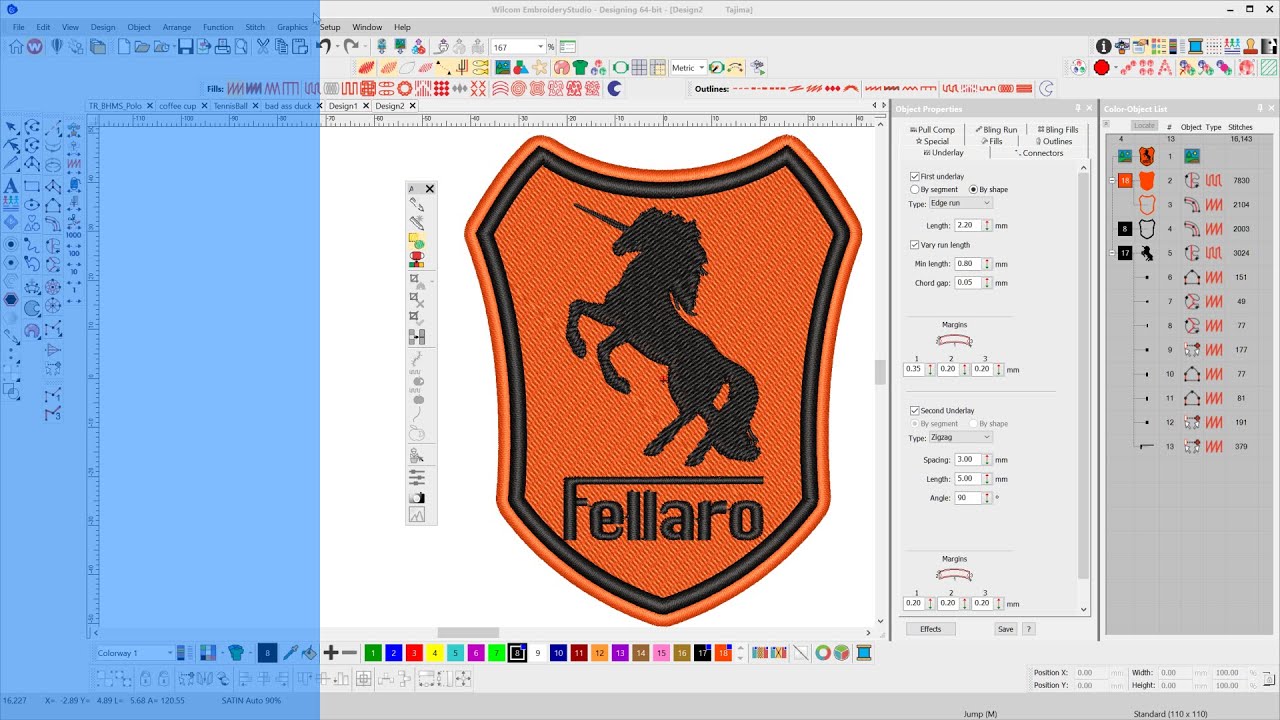
Task: Click the Show Grid icon
Action: click(639, 67)
